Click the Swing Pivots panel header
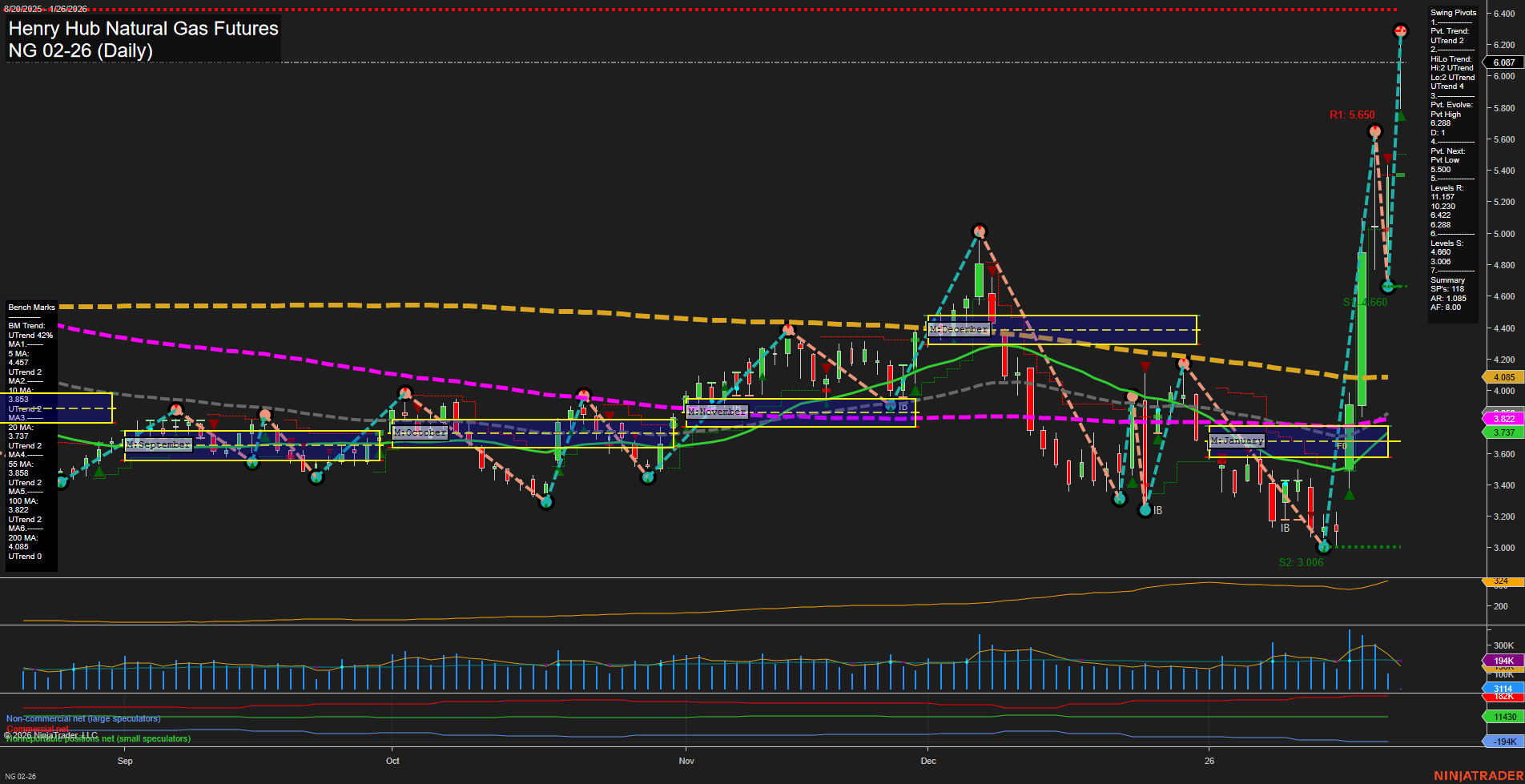This screenshot has height=784, width=1525. [x=1453, y=12]
